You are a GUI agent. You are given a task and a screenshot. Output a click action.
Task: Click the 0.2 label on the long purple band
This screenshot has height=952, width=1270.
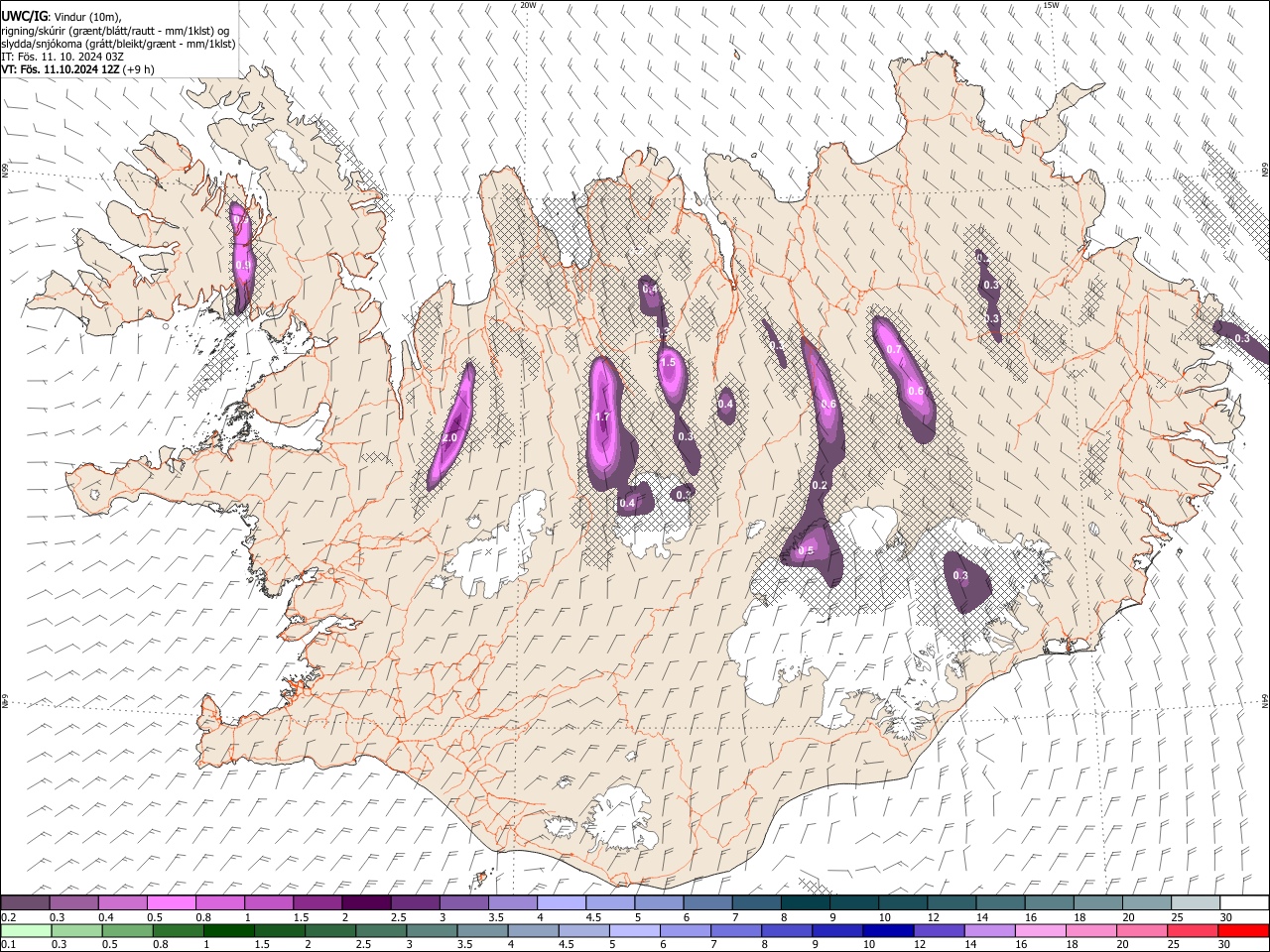(820, 485)
